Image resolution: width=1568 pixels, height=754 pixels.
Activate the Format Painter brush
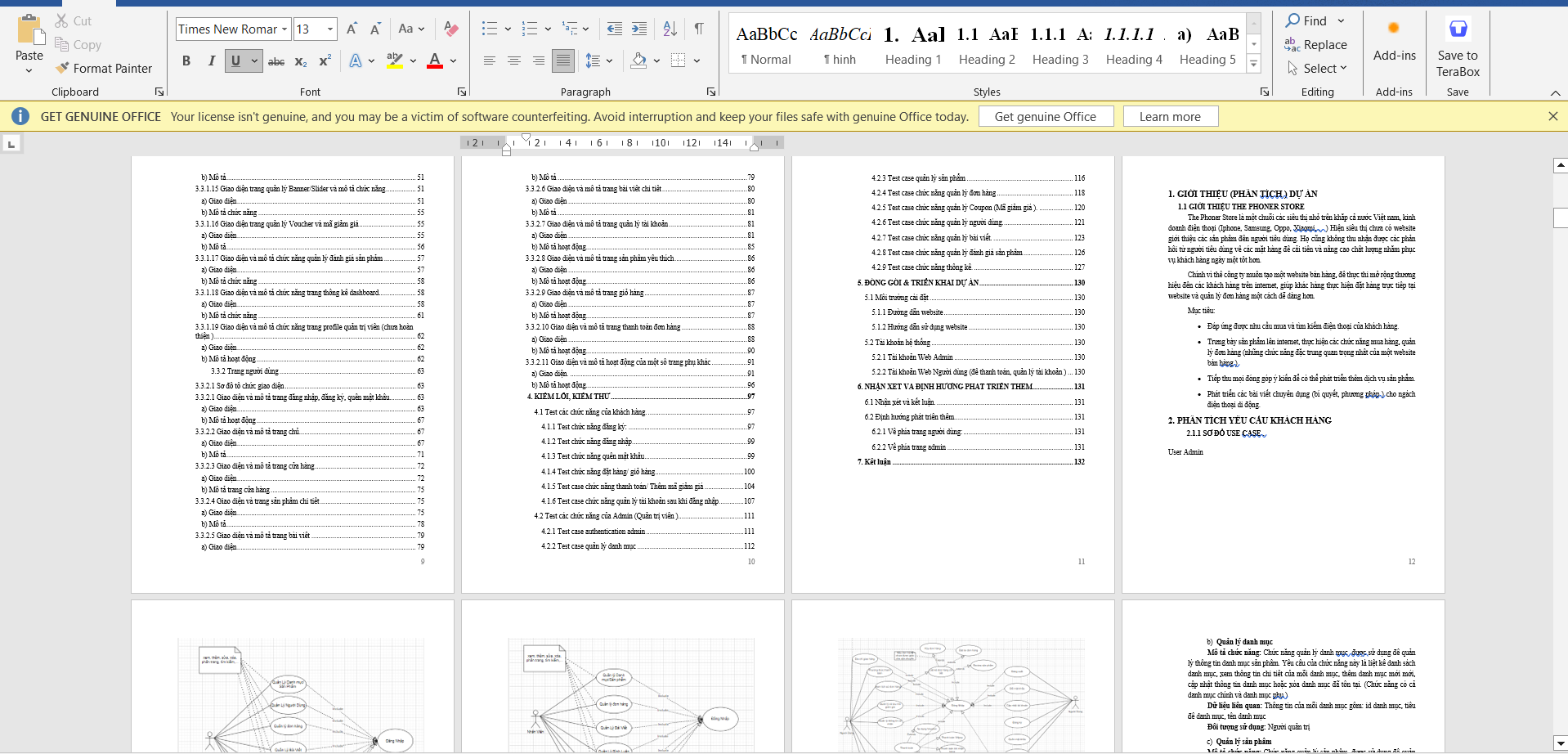(x=62, y=68)
